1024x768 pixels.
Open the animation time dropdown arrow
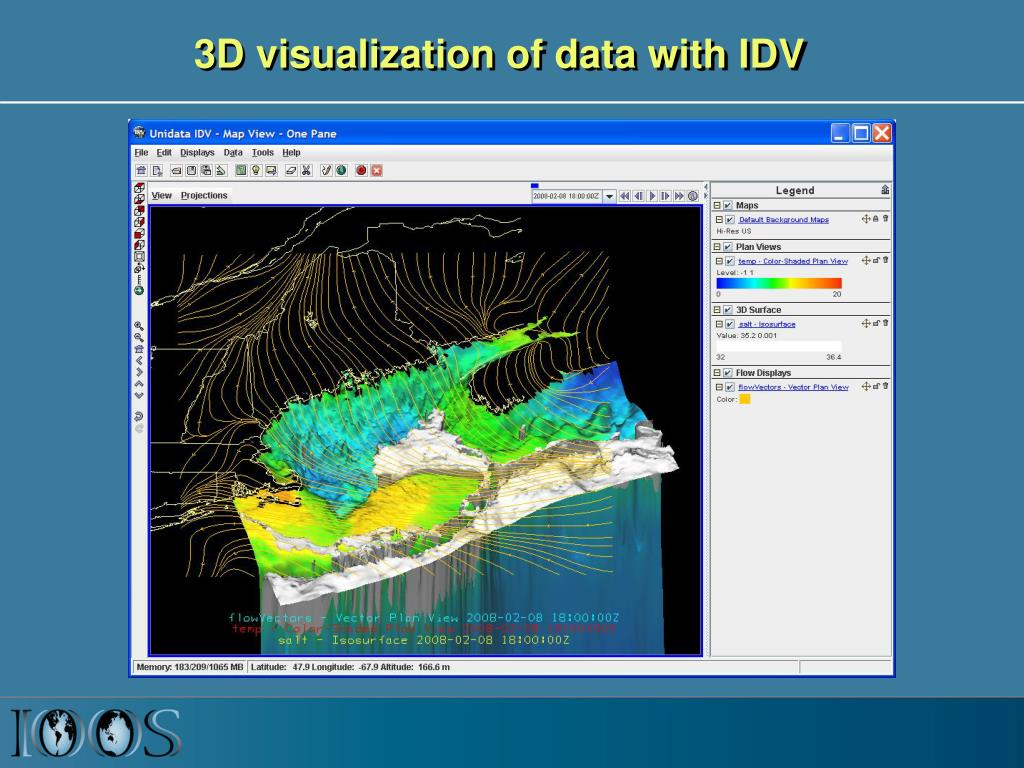pos(609,196)
